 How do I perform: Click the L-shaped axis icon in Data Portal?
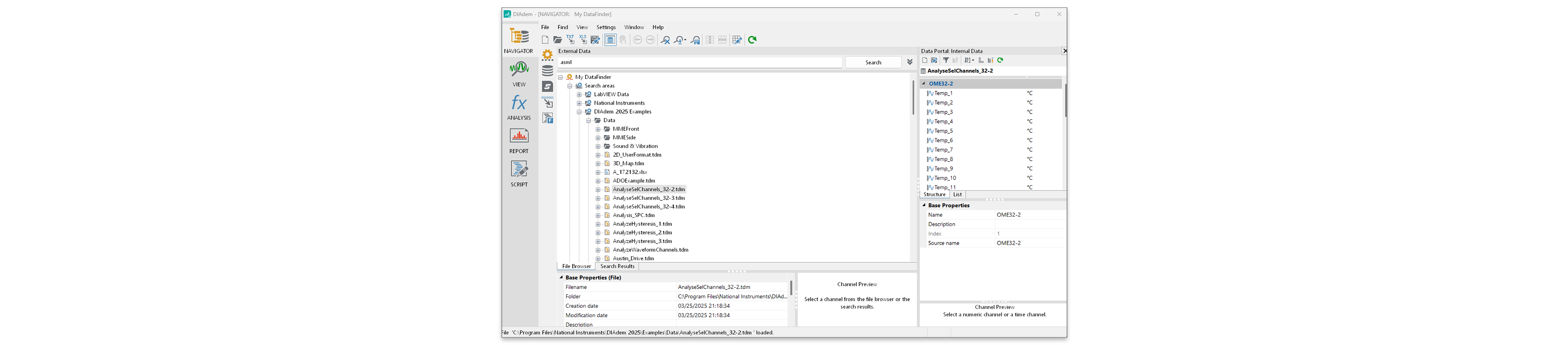tap(981, 60)
